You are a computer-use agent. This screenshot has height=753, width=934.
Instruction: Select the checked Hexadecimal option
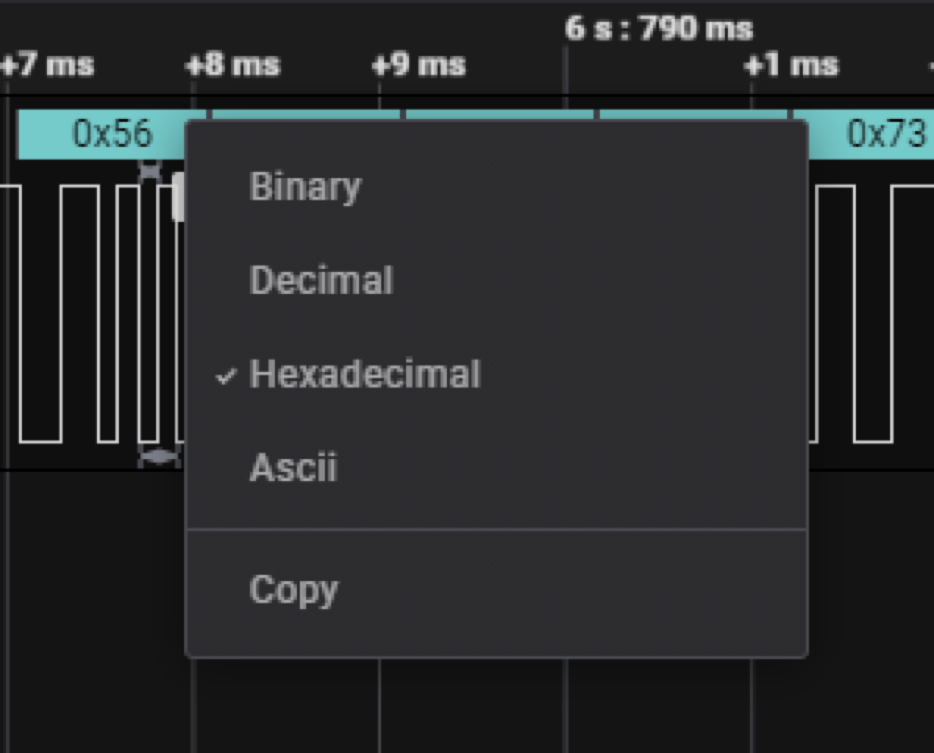364,375
